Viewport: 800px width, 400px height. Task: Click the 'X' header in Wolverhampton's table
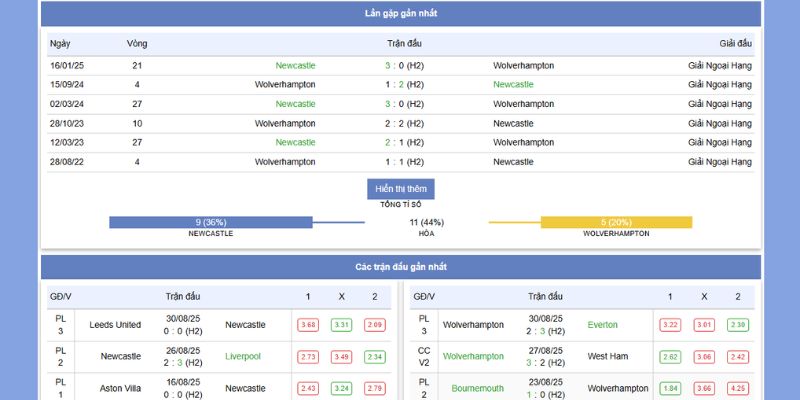[x=704, y=297]
